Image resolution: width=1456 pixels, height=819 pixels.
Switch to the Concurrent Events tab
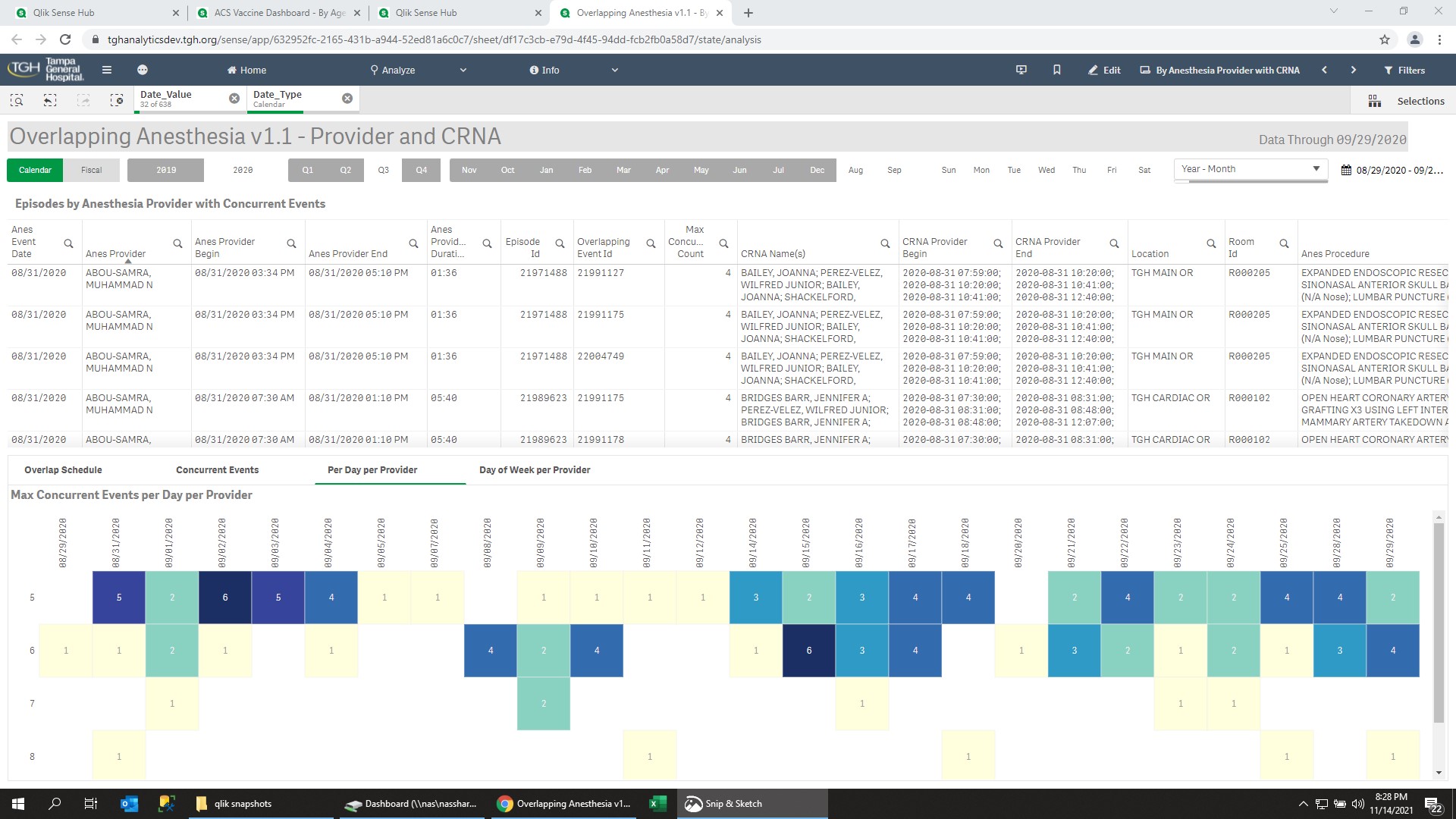click(218, 469)
